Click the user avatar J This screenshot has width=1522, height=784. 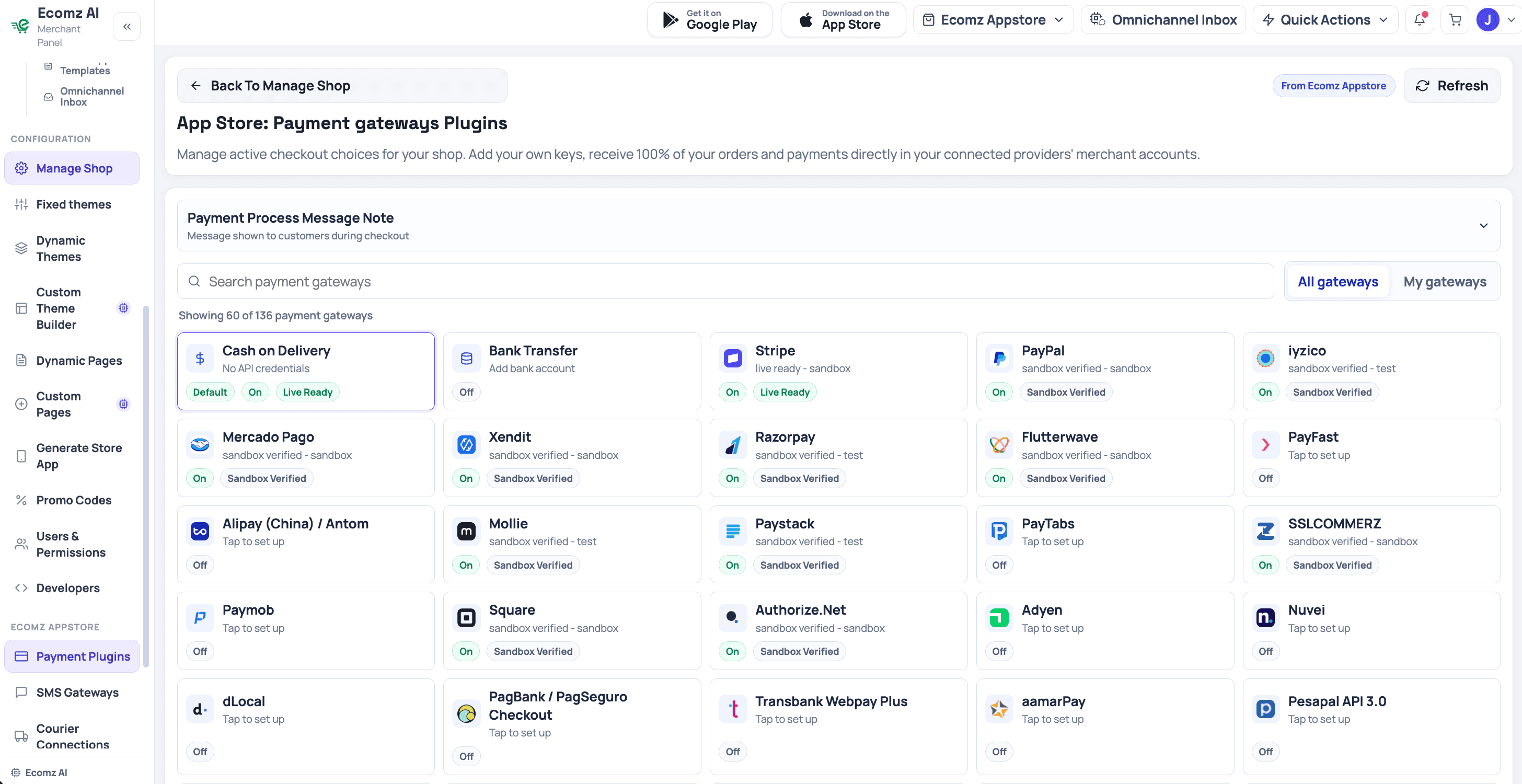click(x=1487, y=20)
